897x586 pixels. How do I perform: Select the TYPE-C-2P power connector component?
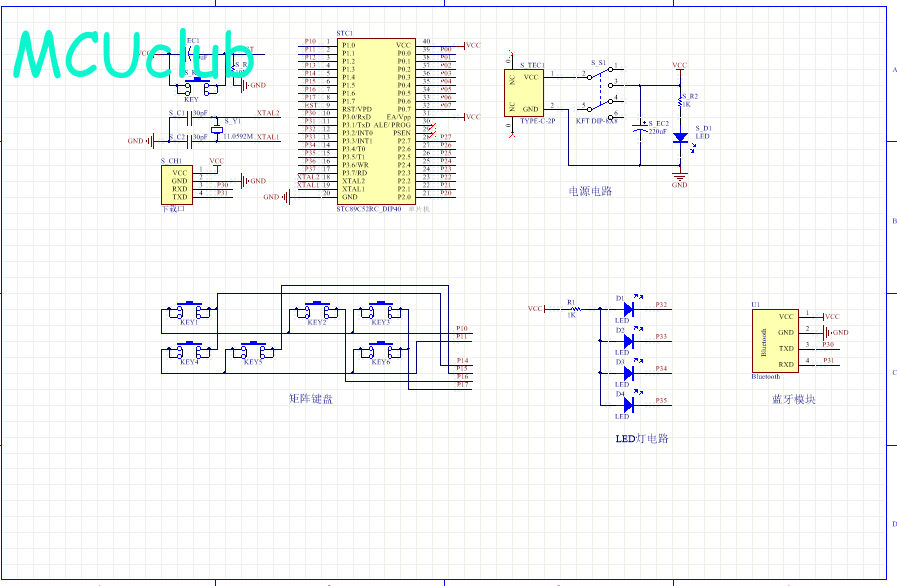(x=523, y=93)
